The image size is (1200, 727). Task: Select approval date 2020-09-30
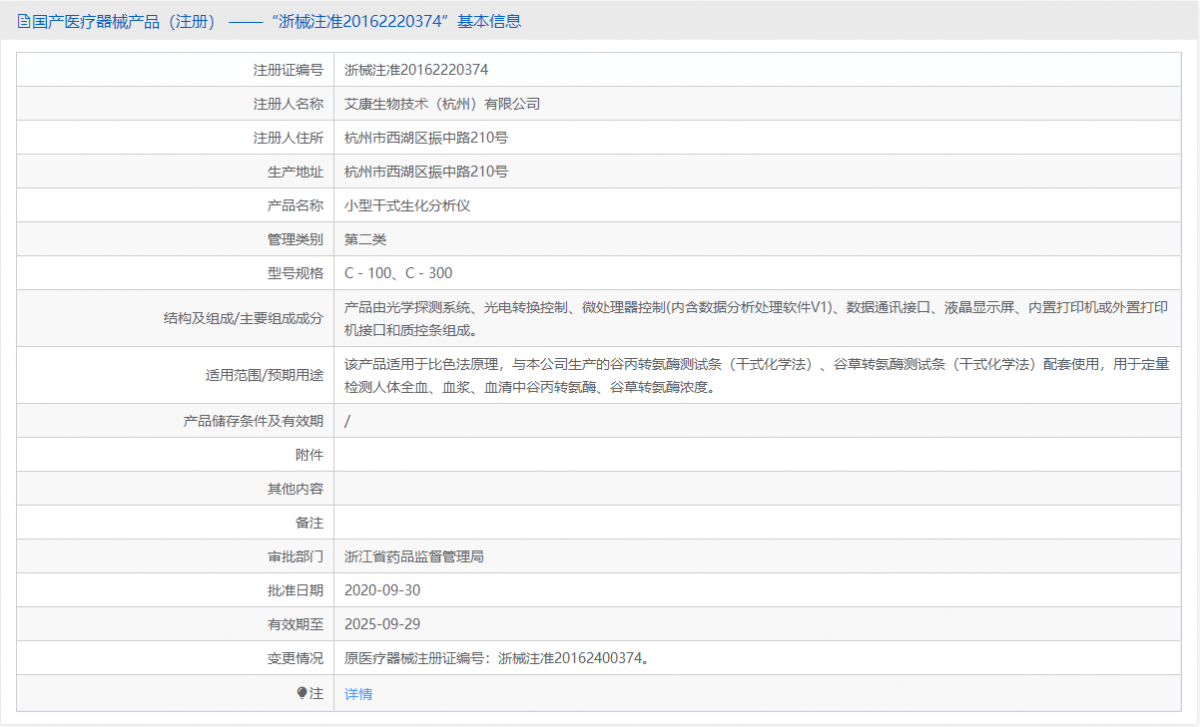(382, 591)
